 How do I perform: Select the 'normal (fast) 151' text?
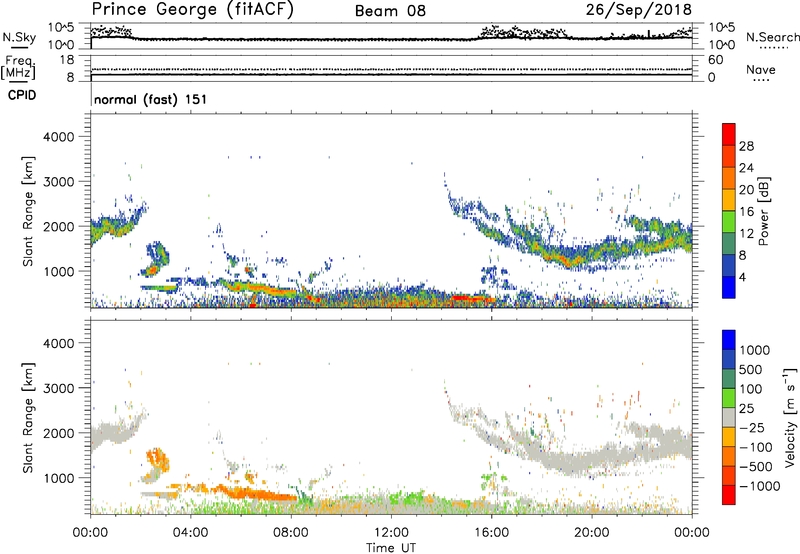151,99
